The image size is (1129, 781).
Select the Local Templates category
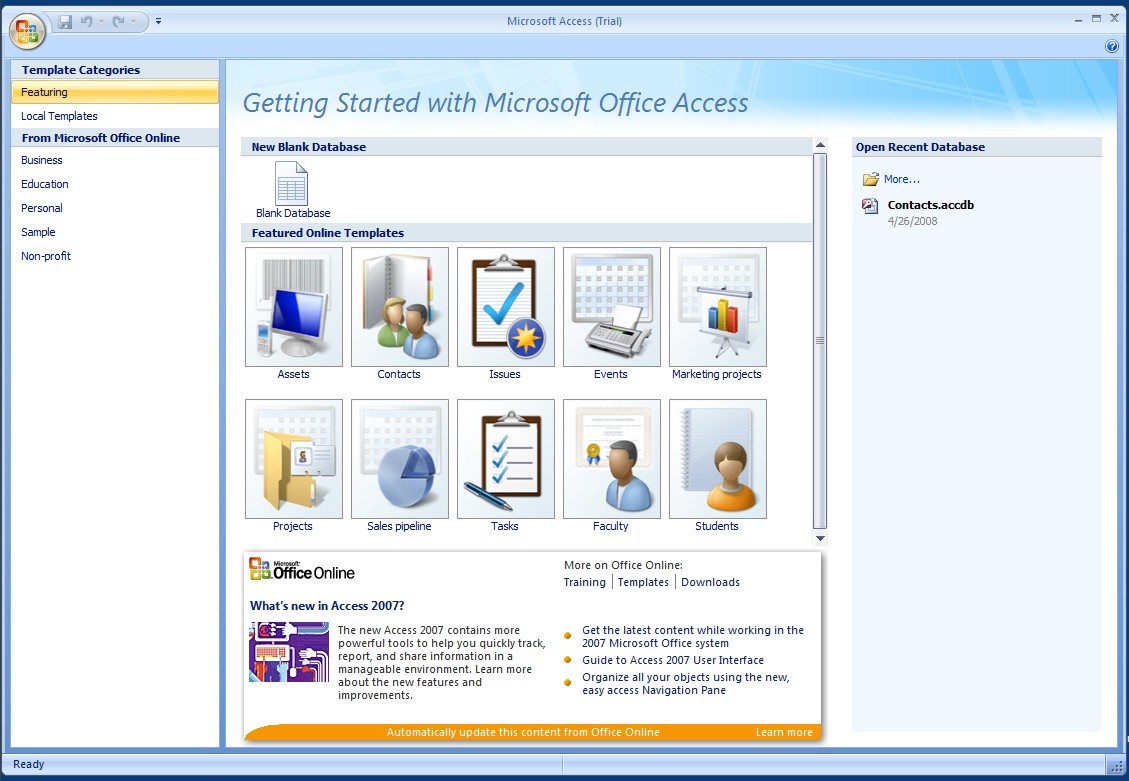pos(59,116)
